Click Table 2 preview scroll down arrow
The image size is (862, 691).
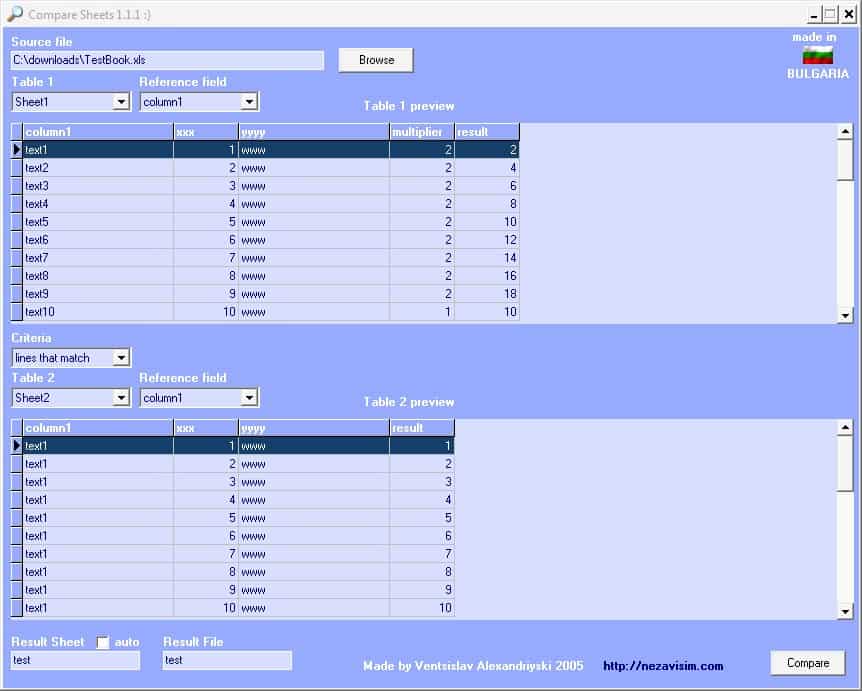point(845,611)
